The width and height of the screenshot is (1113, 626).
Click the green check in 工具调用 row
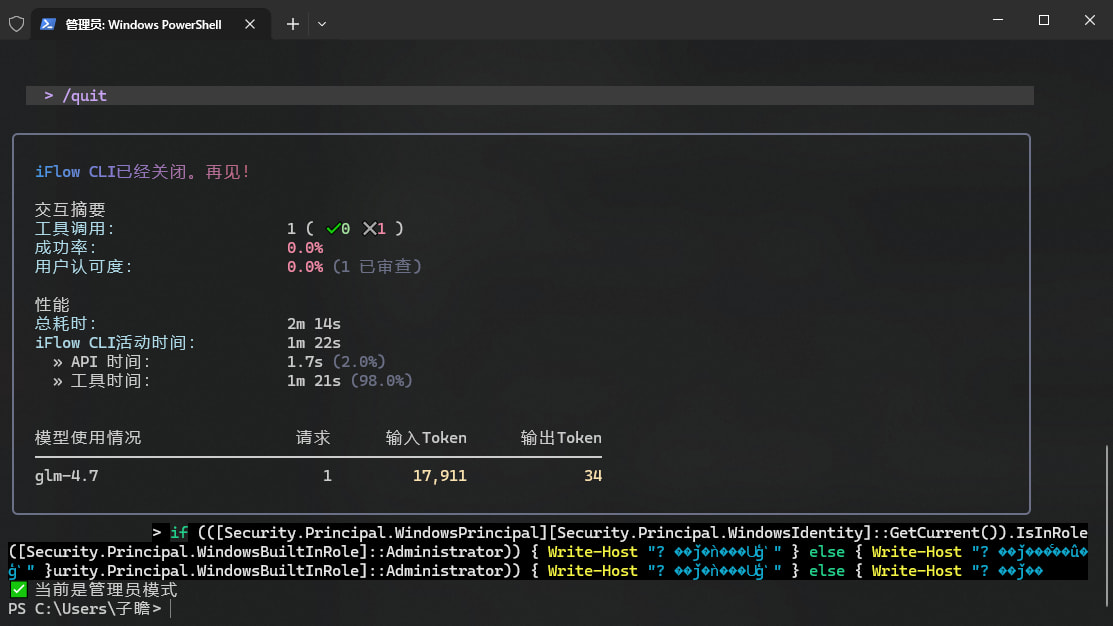334,229
